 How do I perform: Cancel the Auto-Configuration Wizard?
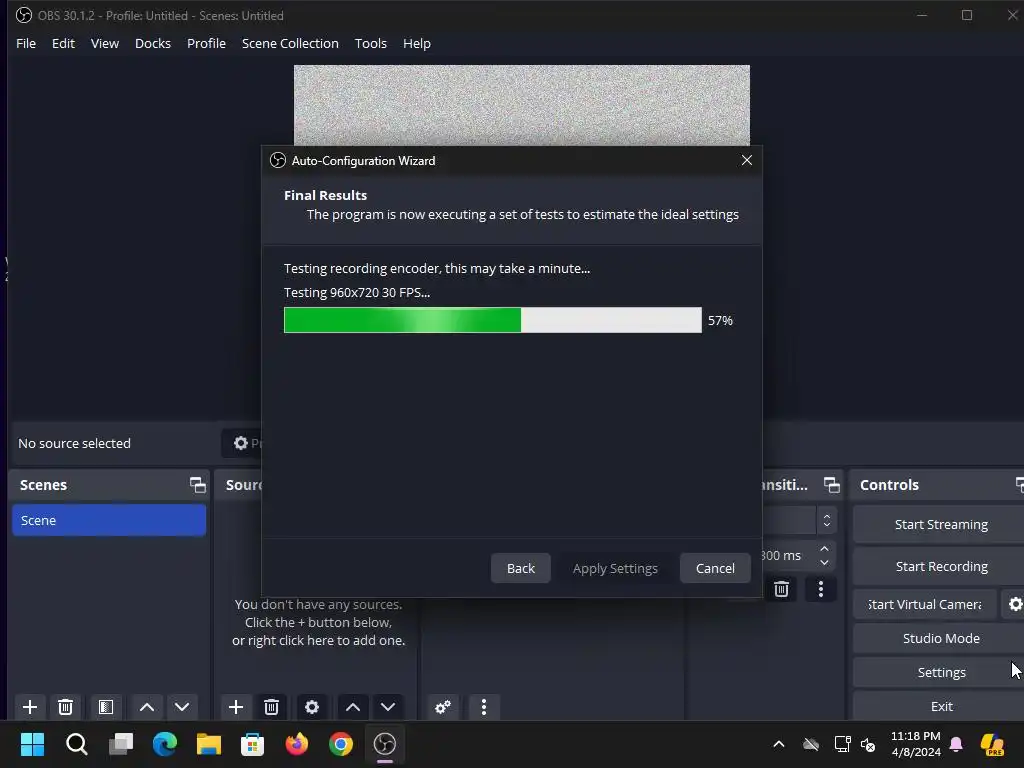(715, 568)
